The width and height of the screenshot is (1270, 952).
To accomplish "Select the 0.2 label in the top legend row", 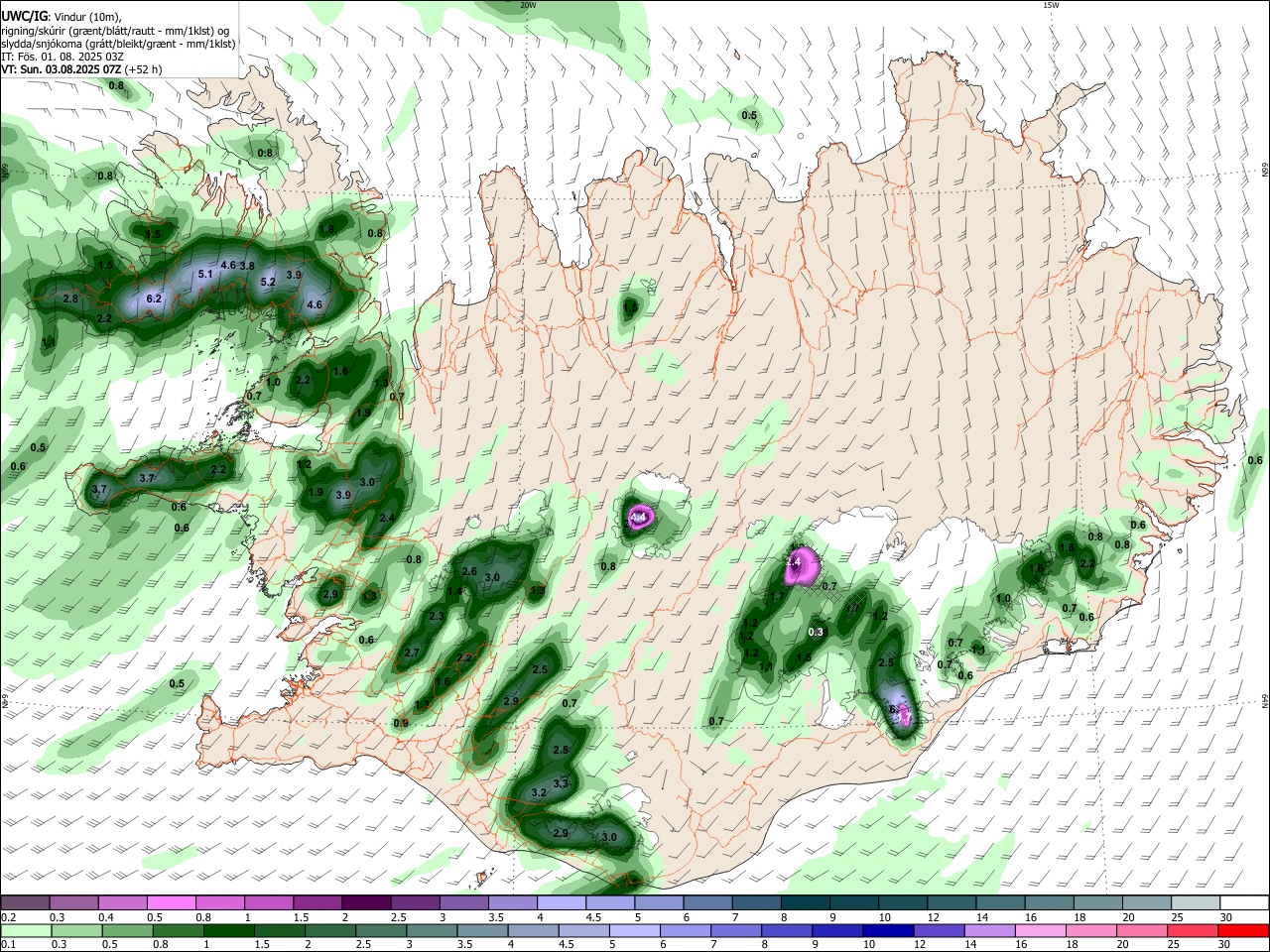I will coord(8,918).
